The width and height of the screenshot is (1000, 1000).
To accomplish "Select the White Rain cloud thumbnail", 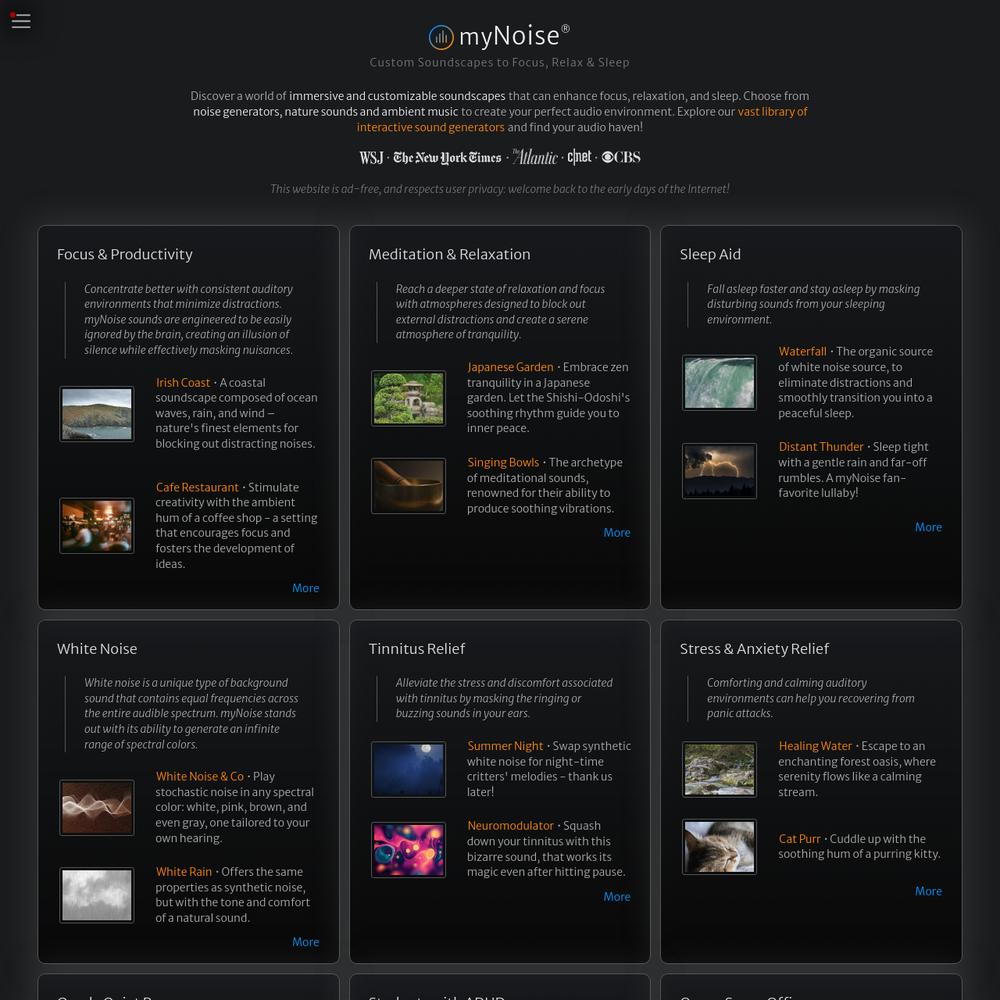I will 97,895.
